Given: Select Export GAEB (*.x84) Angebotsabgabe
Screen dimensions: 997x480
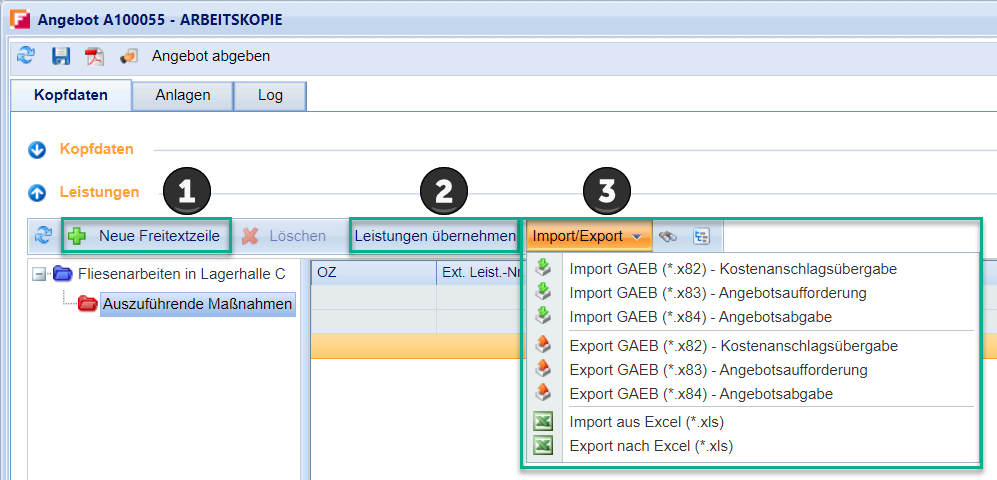Looking at the screenshot, I should (x=700, y=394).
